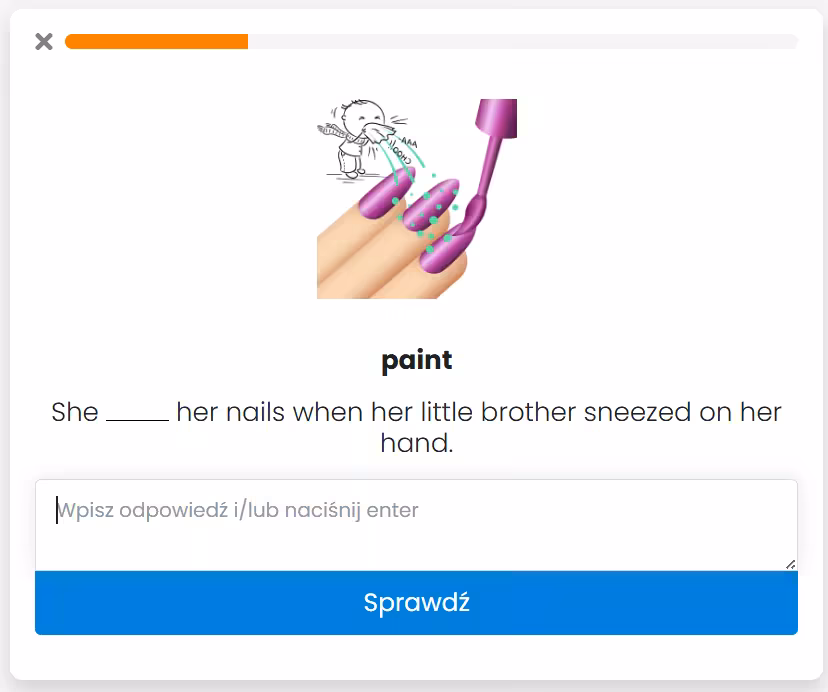The image size is (828, 692).
Task: Click the gray unfilled part of progress bar
Action: [x=522, y=41]
